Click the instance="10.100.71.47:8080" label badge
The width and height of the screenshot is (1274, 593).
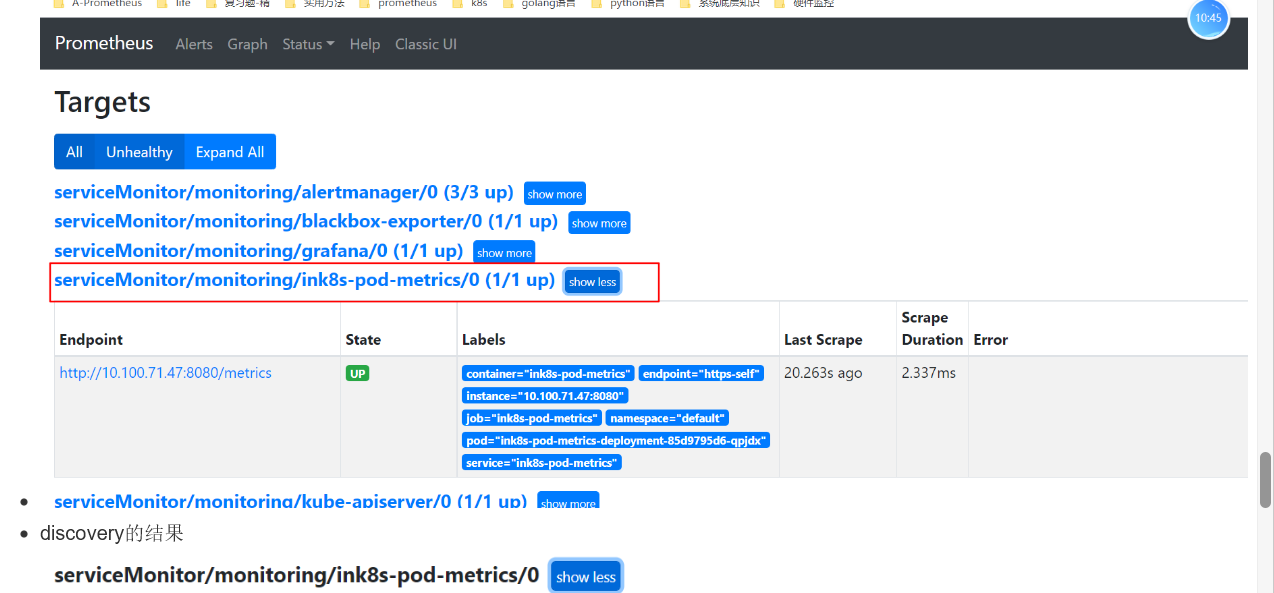coord(545,396)
